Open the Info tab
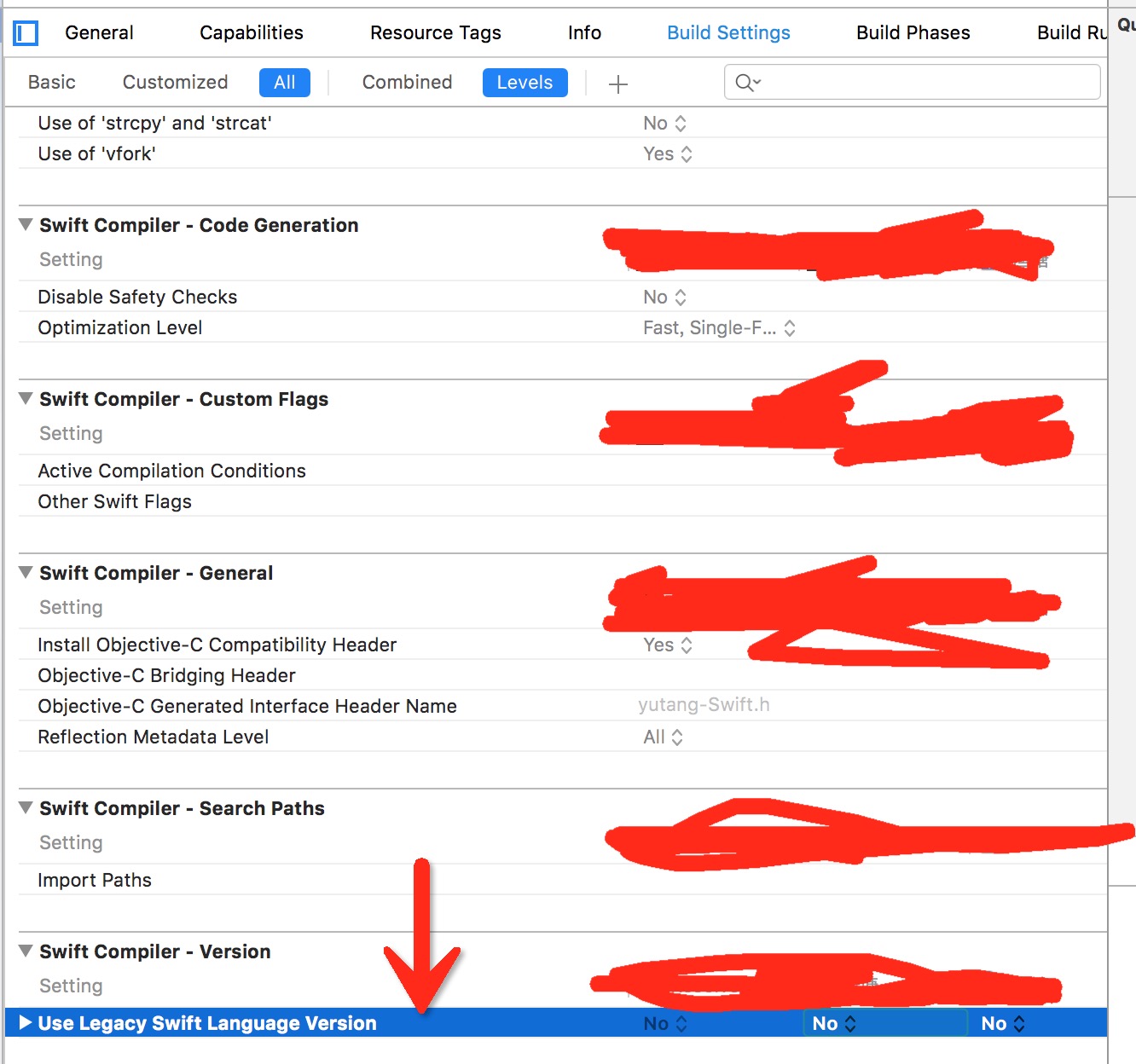The height and width of the screenshot is (1064, 1136). pyautogui.click(x=584, y=32)
